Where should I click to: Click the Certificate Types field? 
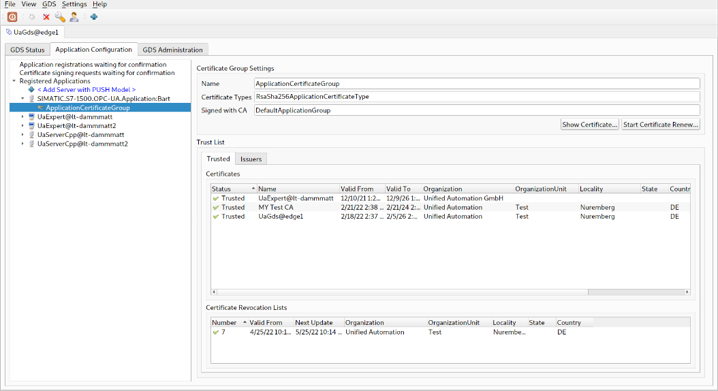pyautogui.click(x=477, y=97)
